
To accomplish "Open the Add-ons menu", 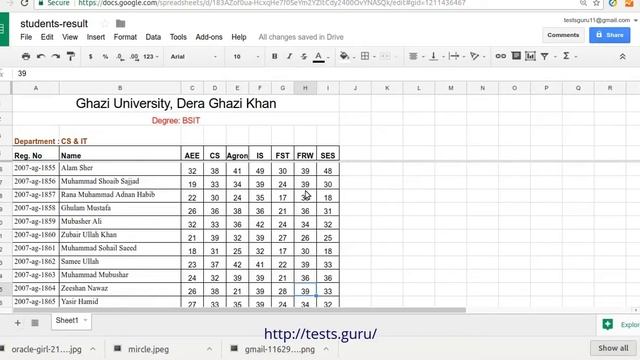I will click(x=209, y=37).
